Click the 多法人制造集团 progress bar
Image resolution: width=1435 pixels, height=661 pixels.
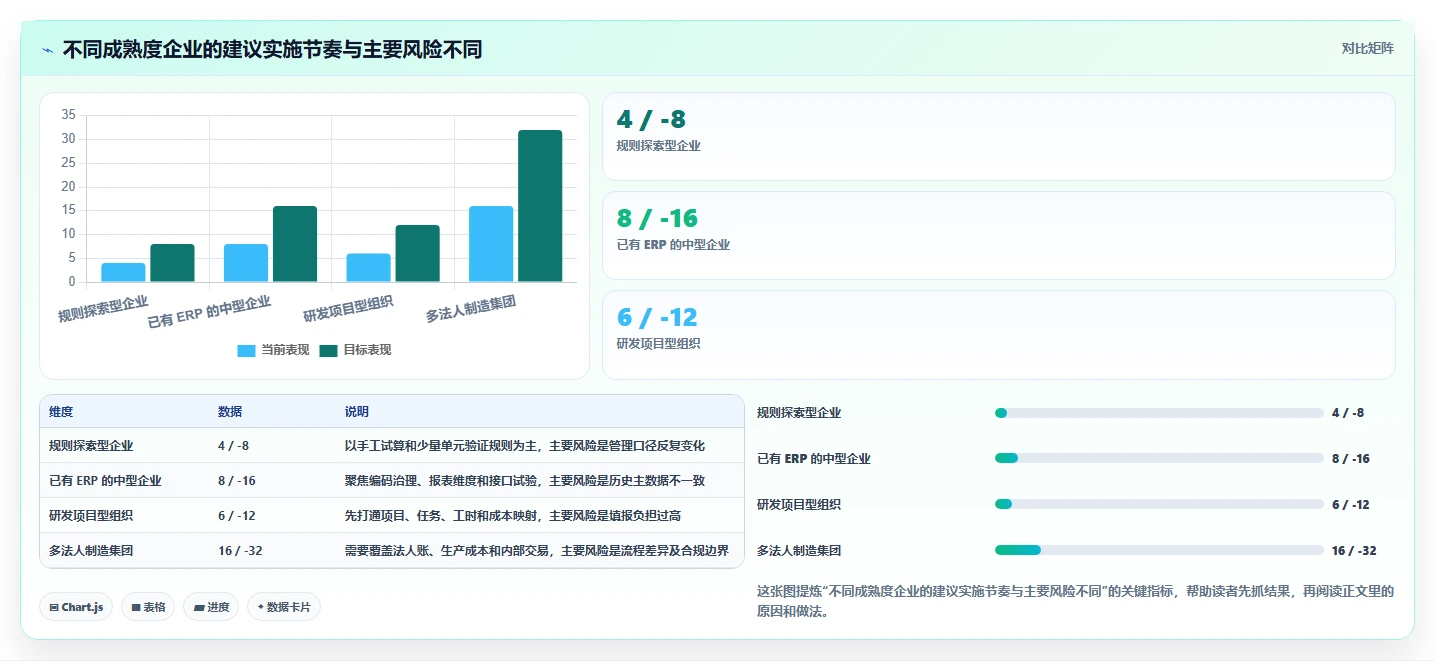coord(1159,551)
